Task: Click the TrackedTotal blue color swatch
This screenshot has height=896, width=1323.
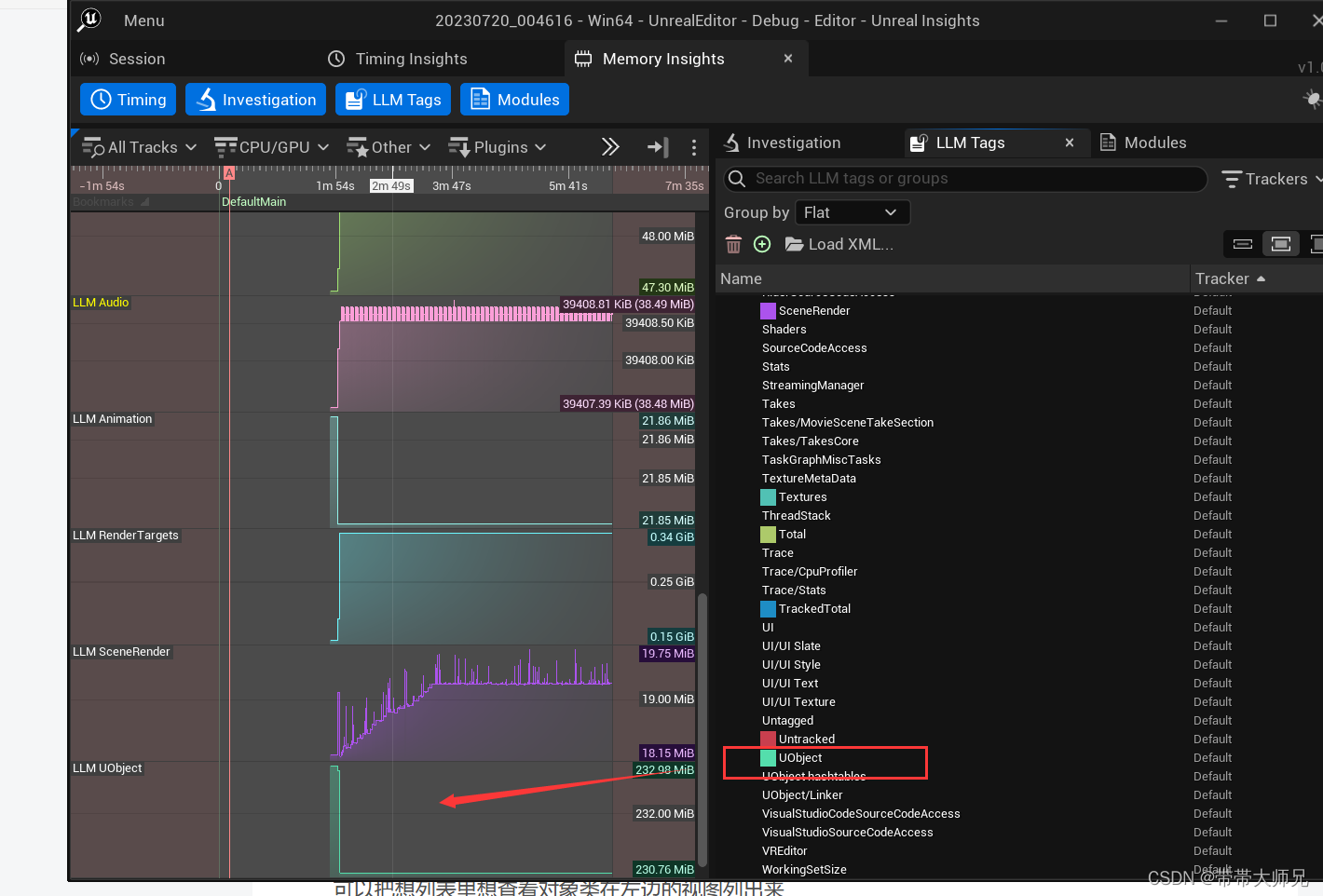Action: [x=768, y=609]
